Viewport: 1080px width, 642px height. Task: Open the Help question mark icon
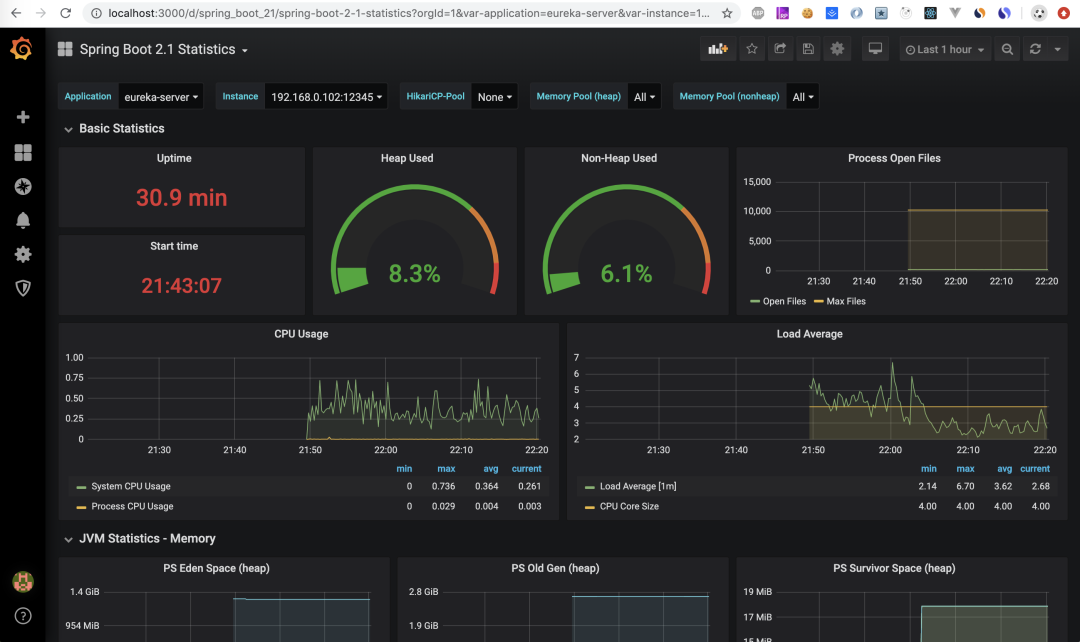(23, 616)
